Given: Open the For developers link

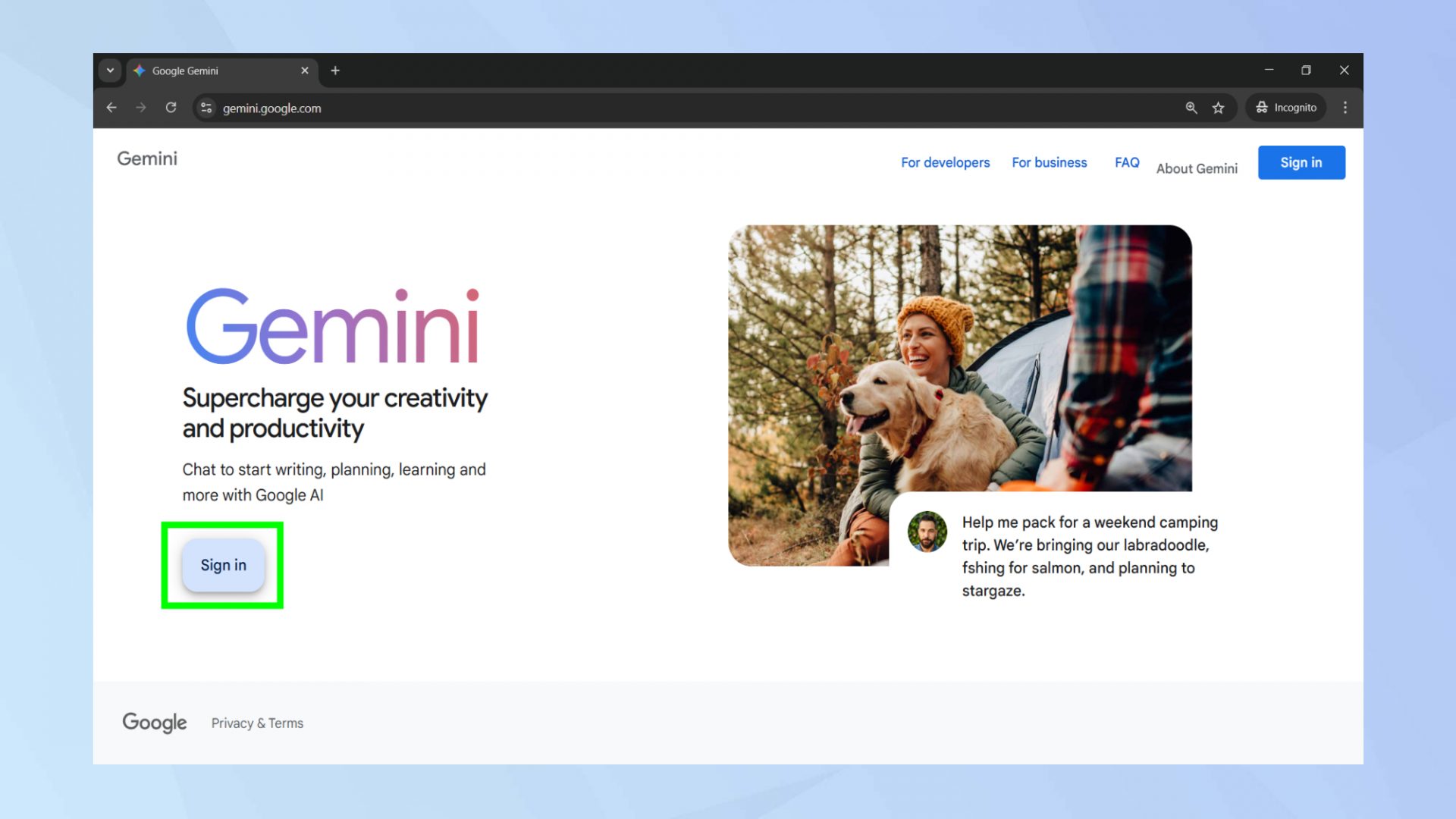Looking at the screenshot, I should [945, 162].
